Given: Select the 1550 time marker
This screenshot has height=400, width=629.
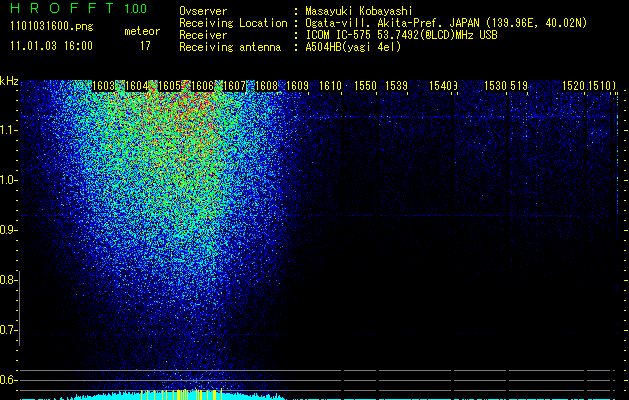Looking at the screenshot, I should pyautogui.click(x=365, y=86).
